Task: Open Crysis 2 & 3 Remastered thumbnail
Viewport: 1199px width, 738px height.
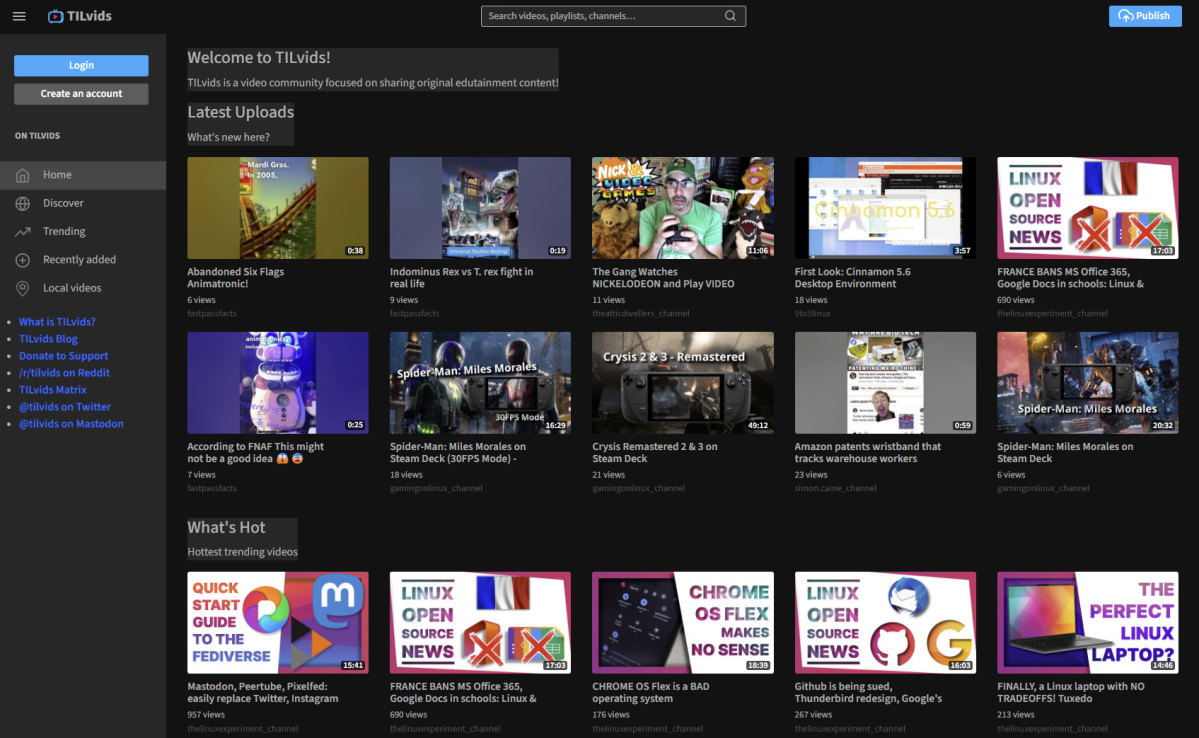Action: pos(683,382)
